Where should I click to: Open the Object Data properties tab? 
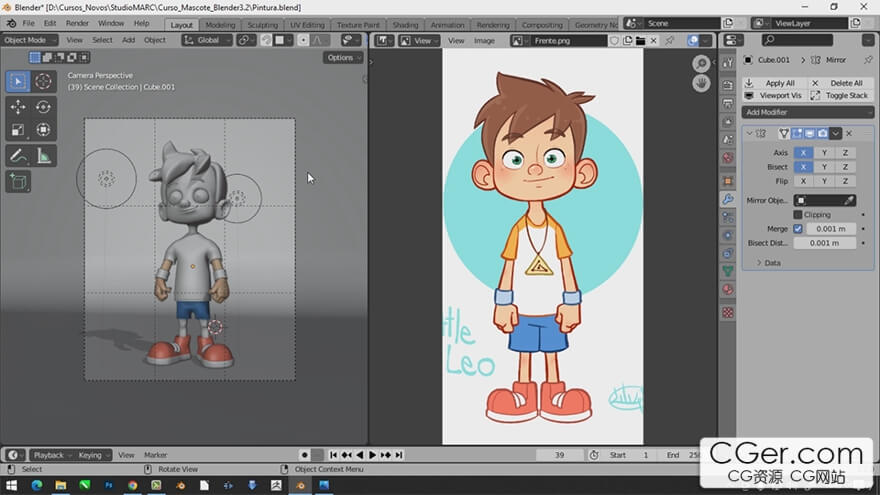[x=728, y=272]
